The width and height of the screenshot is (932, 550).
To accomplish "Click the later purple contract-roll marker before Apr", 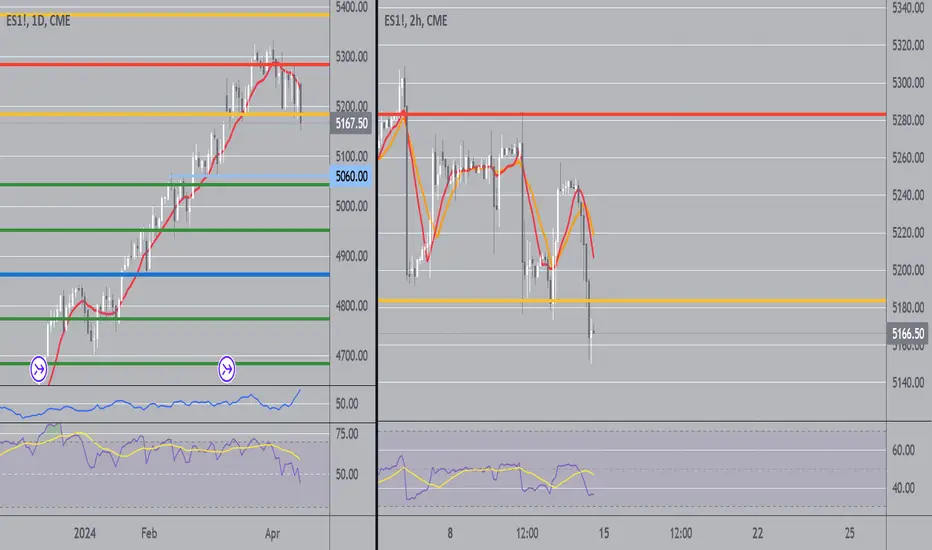I will coord(226,369).
